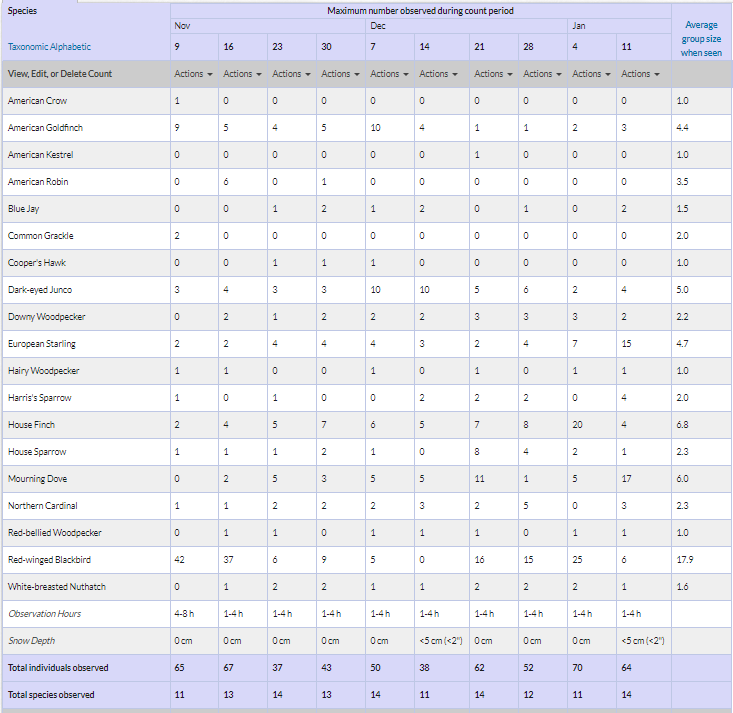Open the Actions dropdown for Nov 16

[242, 74]
